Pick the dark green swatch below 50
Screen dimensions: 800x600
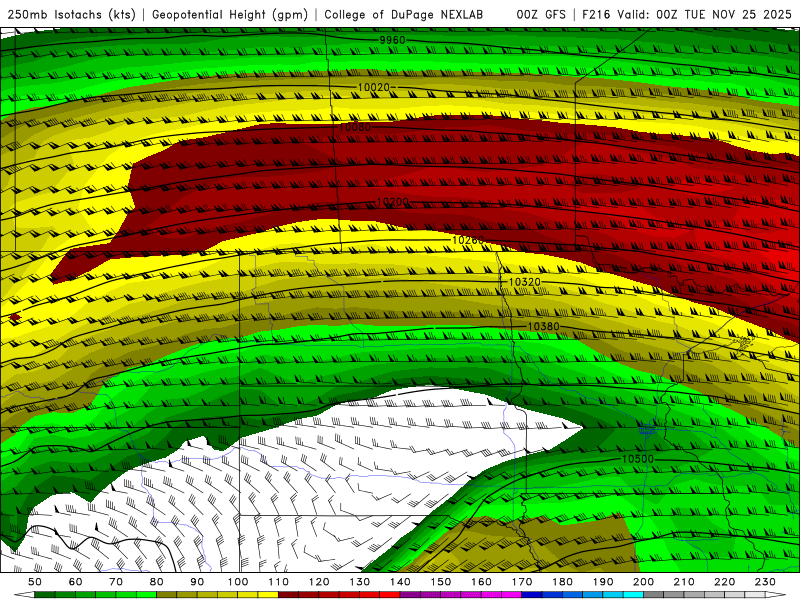[x=45, y=594]
